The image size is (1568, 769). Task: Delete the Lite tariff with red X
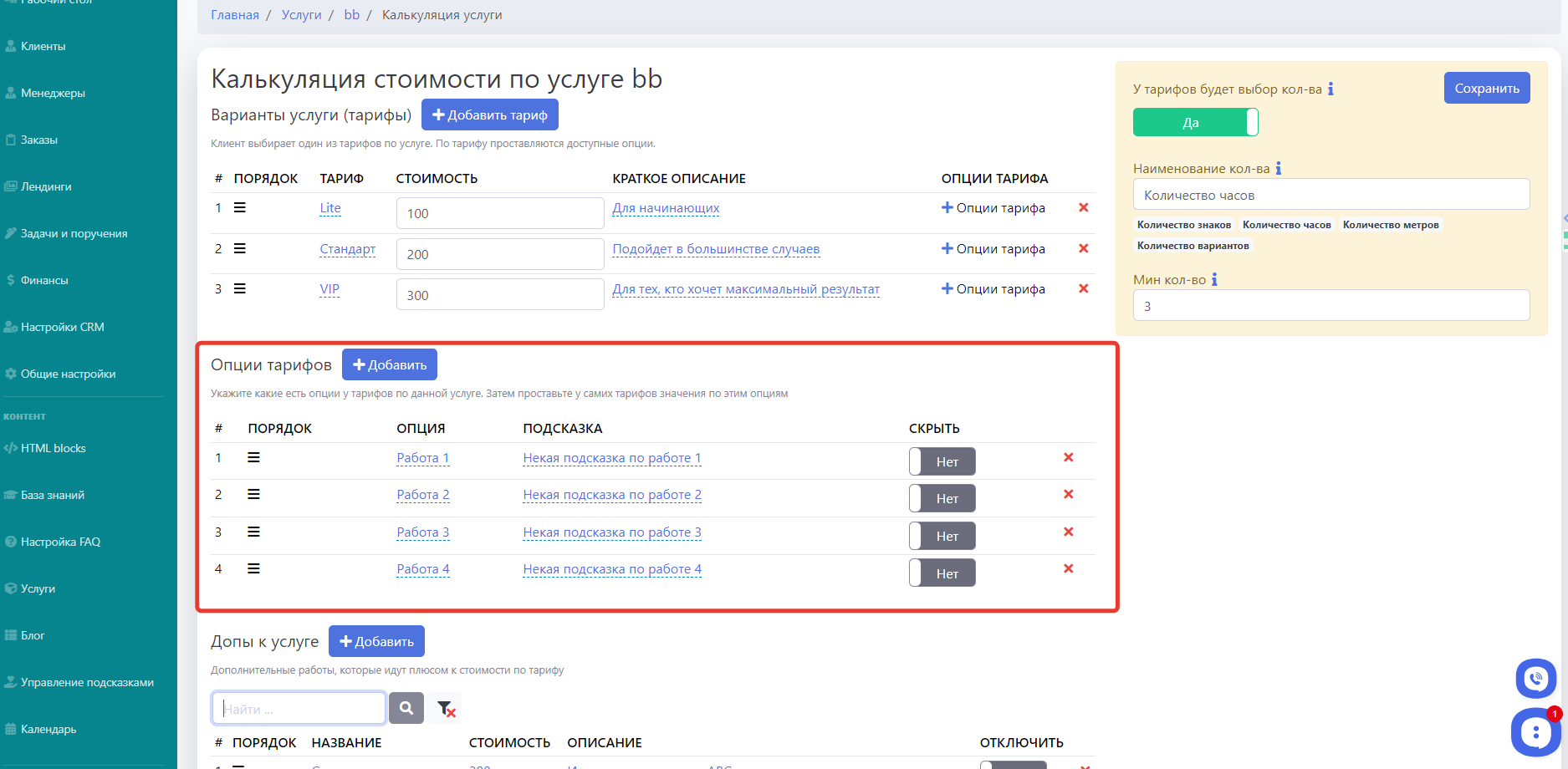click(1083, 207)
